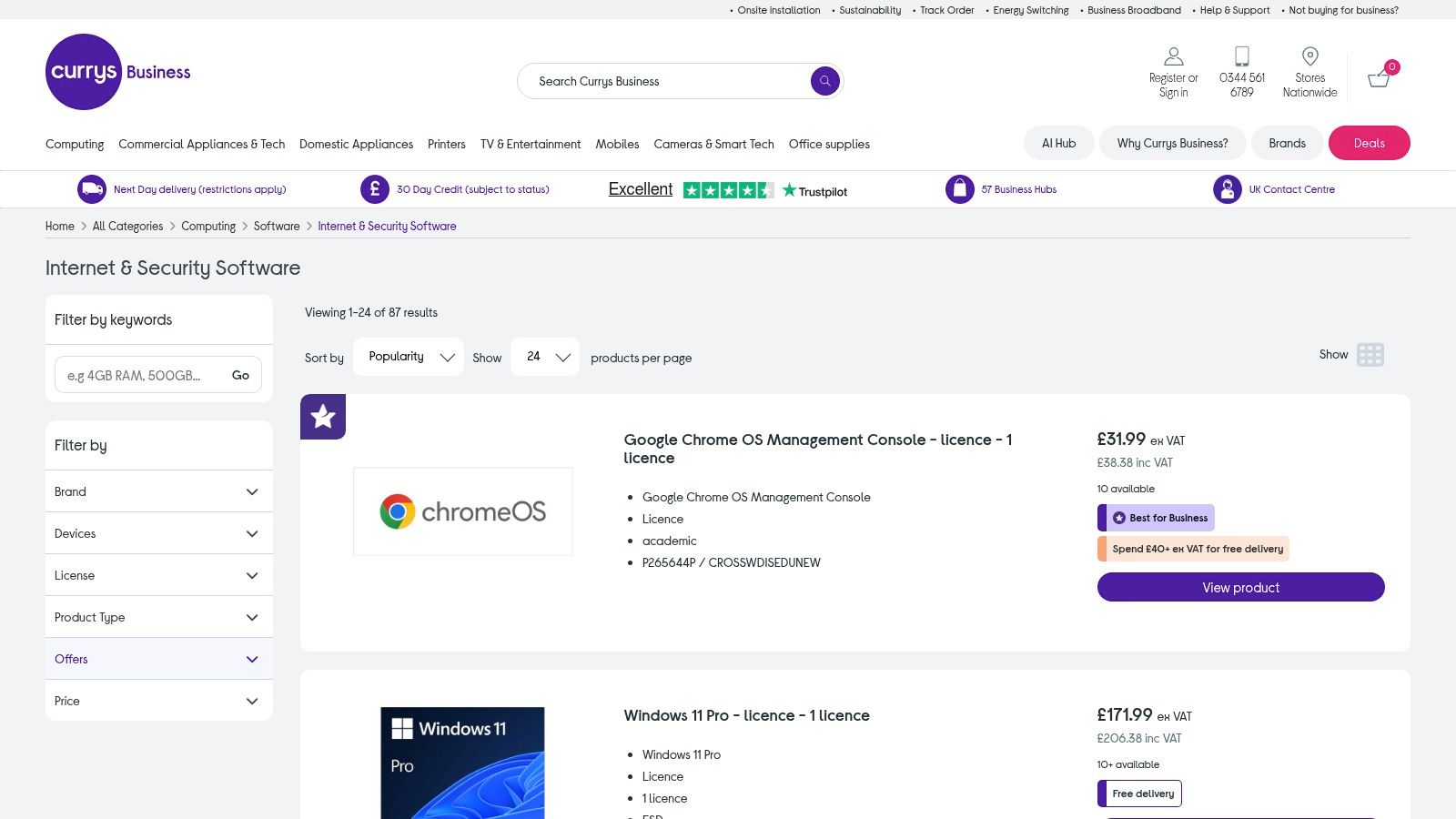This screenshot has height=819, width=1456.
Task: Go to the All Categories breadcrumb
Action: click(127, 226)
